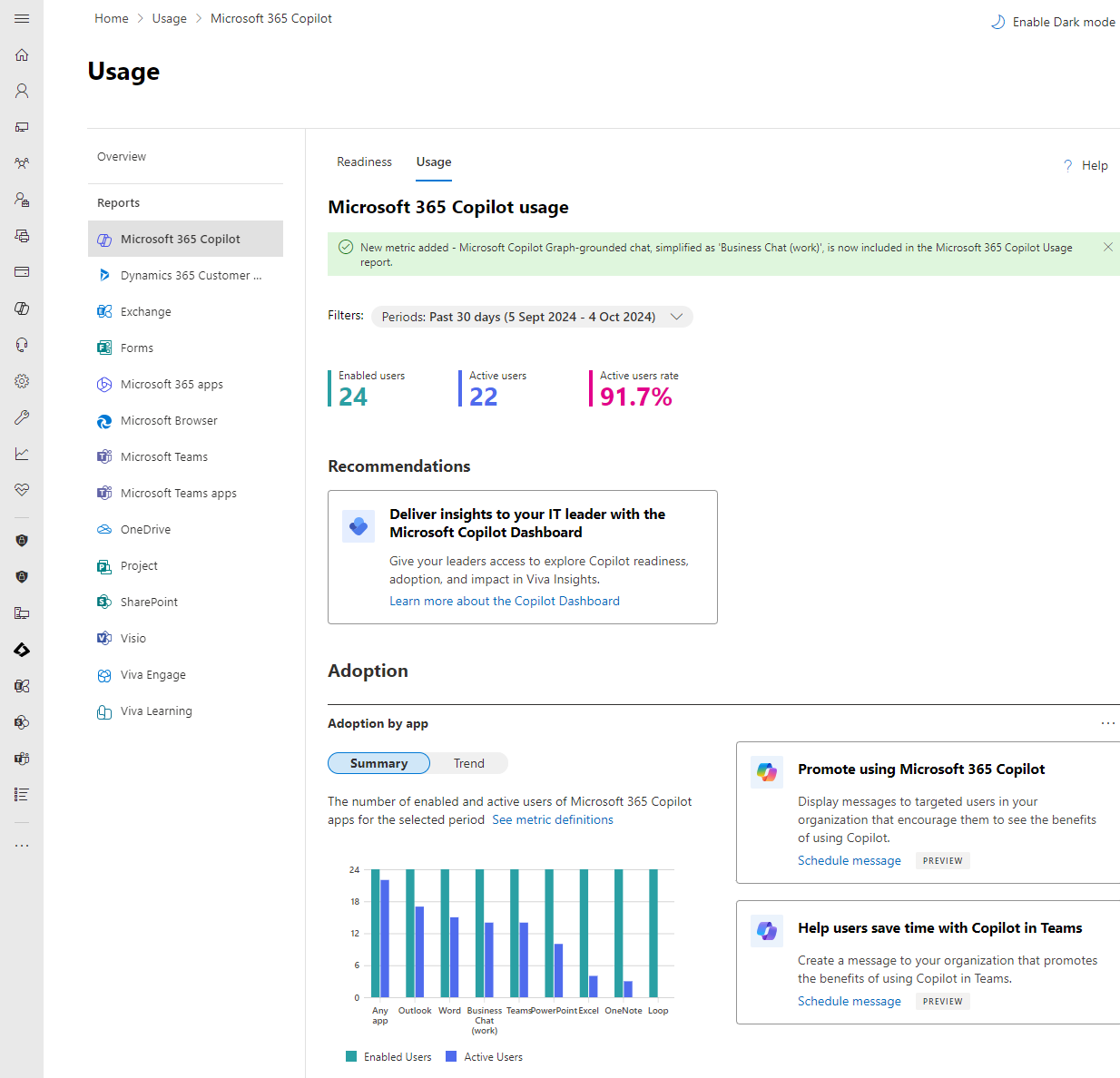Dismiss the green new metric notification
Image resolution: width=1120 pixels, height=1078 pixels.
(x=1107, y=247)
